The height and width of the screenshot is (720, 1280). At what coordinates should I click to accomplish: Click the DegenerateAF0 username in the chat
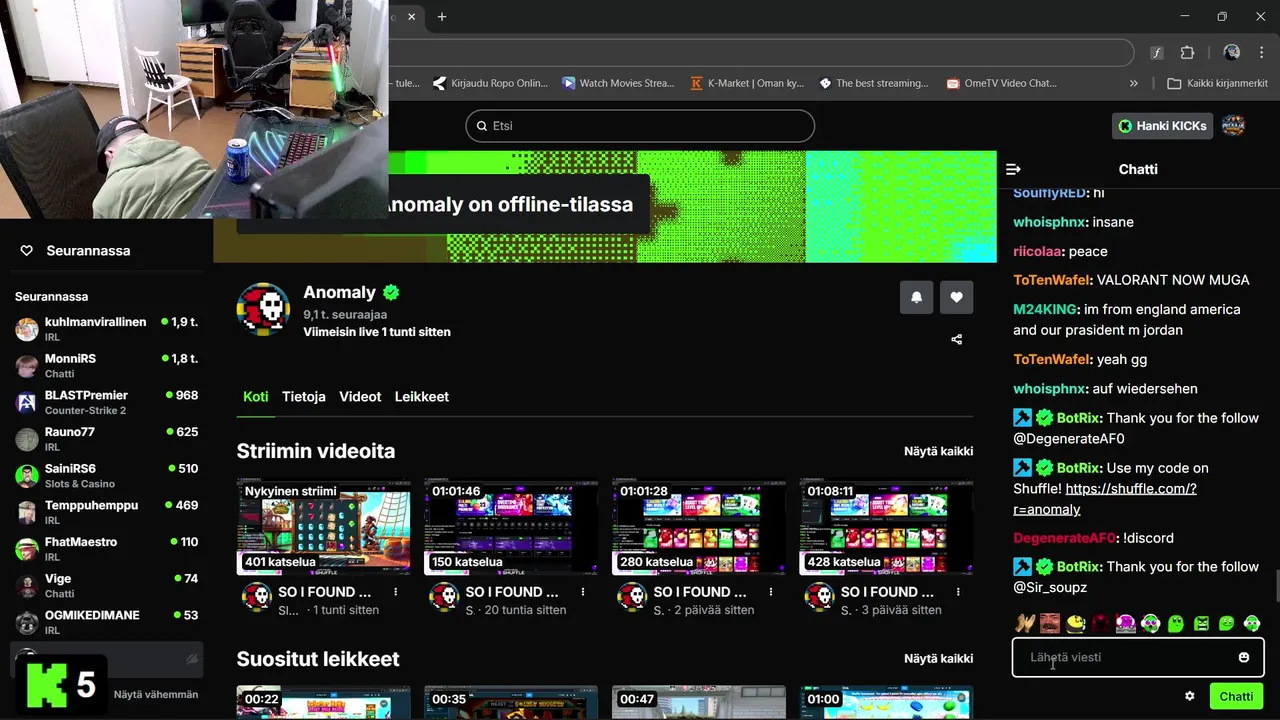[1064, 538]
